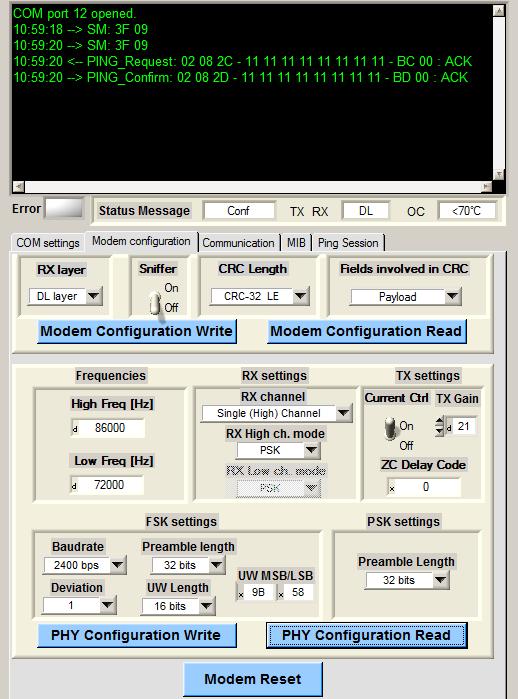The width and height of the screenshot is (518, 699).
Task: Select the Modem configuration tab
Action: [141, 241]
